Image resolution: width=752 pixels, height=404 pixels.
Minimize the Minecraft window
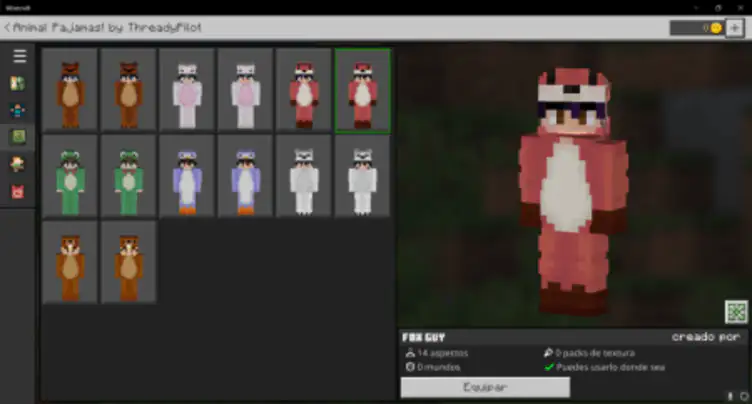pos(695,8)
